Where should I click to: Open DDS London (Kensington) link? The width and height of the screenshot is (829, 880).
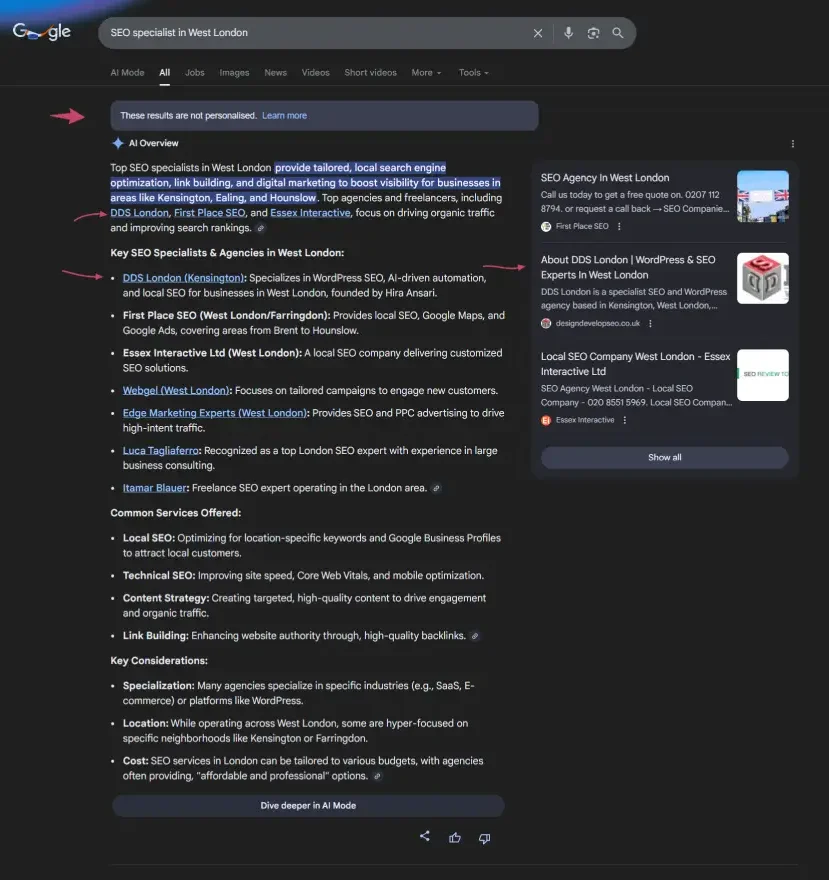[183, 278]
